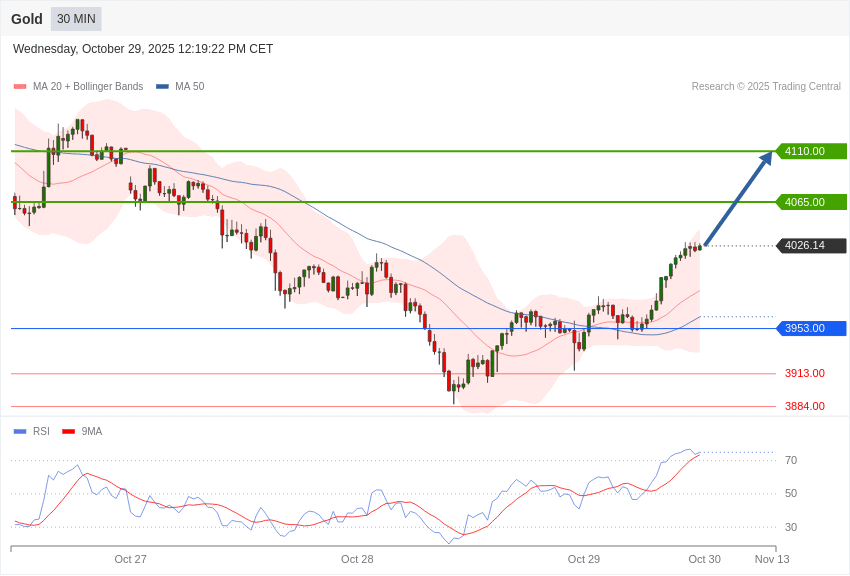The height and width of the screenshot is (576, 850).
Task: Click the 30 MIN timeframe badge
Action: 76,19
